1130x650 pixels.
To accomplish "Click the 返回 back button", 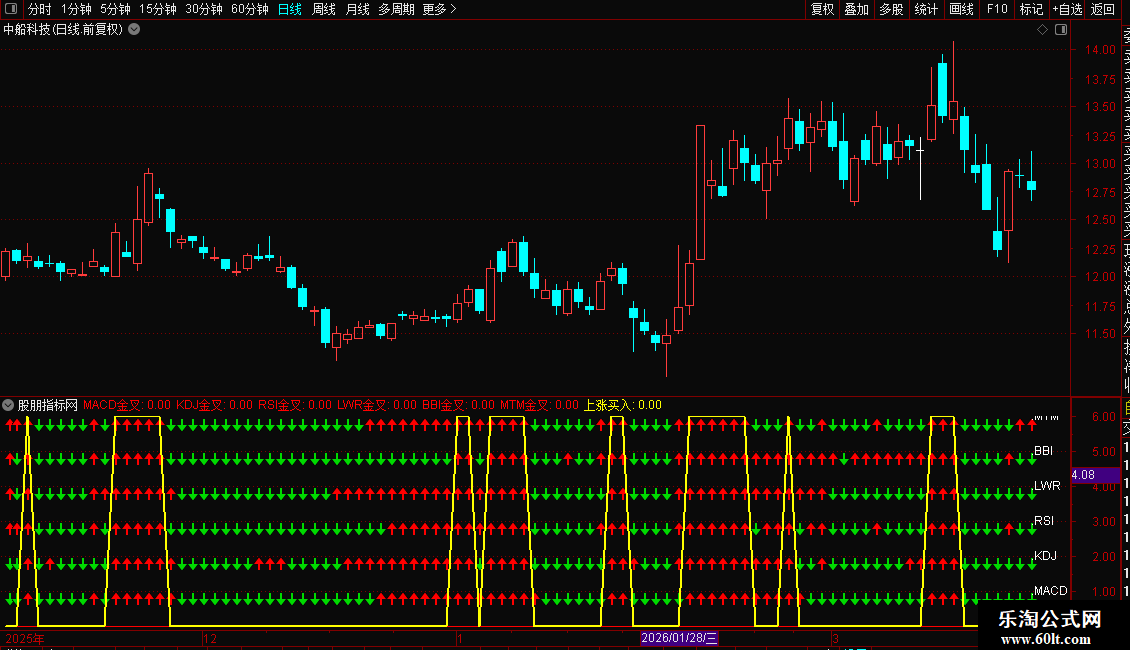I will click(1103, 9).
